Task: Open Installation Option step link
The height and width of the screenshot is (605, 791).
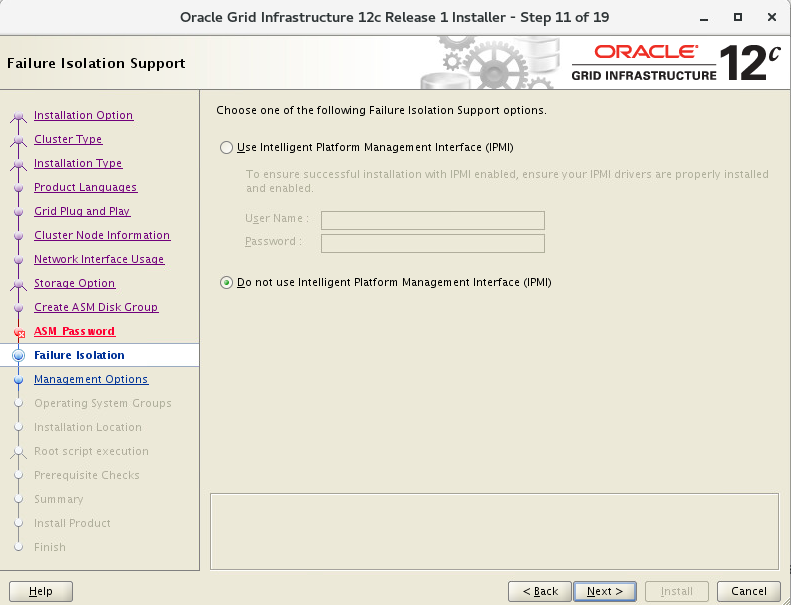Action: tap(83, 115)
